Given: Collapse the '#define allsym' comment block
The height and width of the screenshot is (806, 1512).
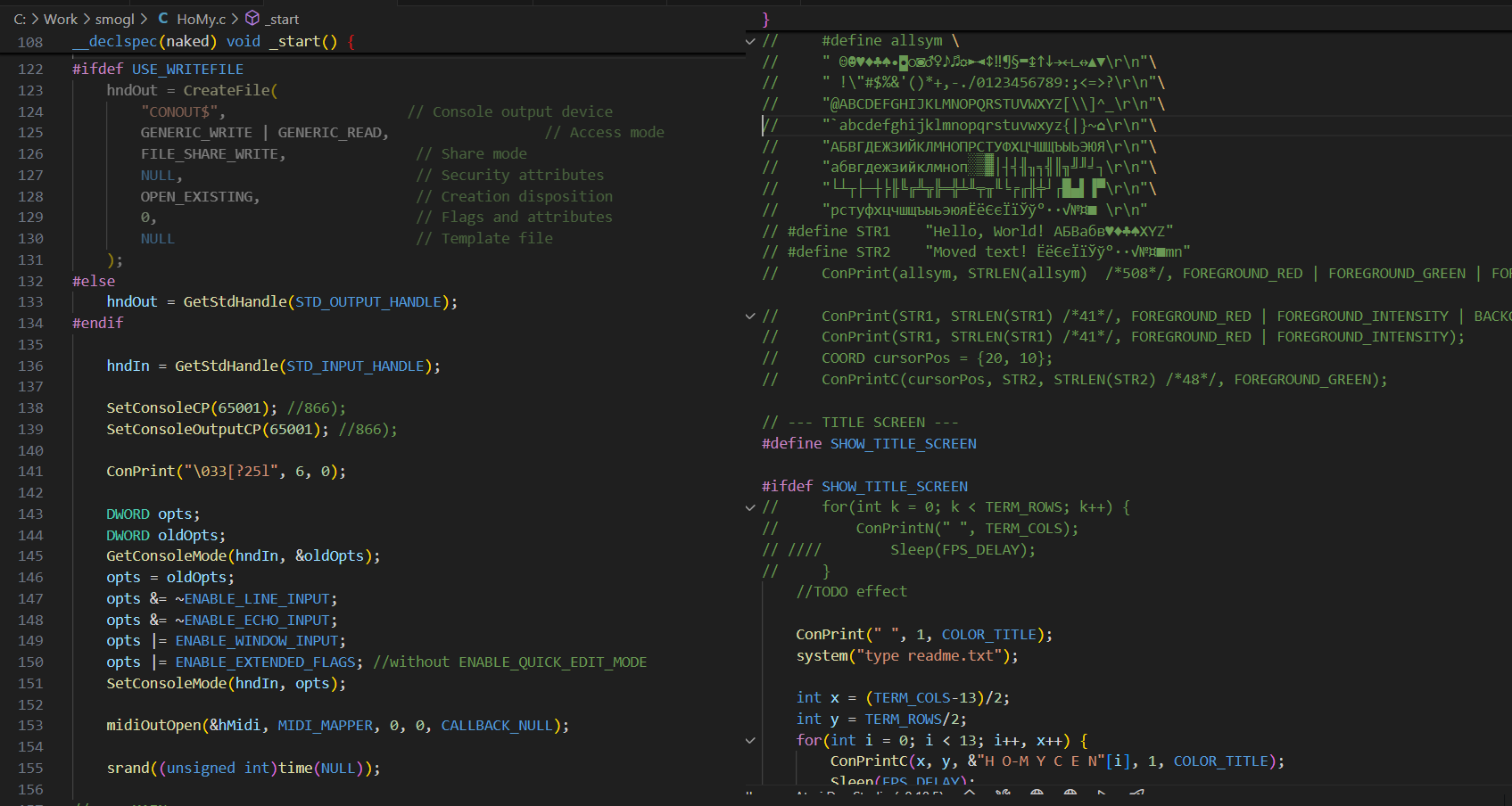Looking at the screenshot, I should coord(750,41).
